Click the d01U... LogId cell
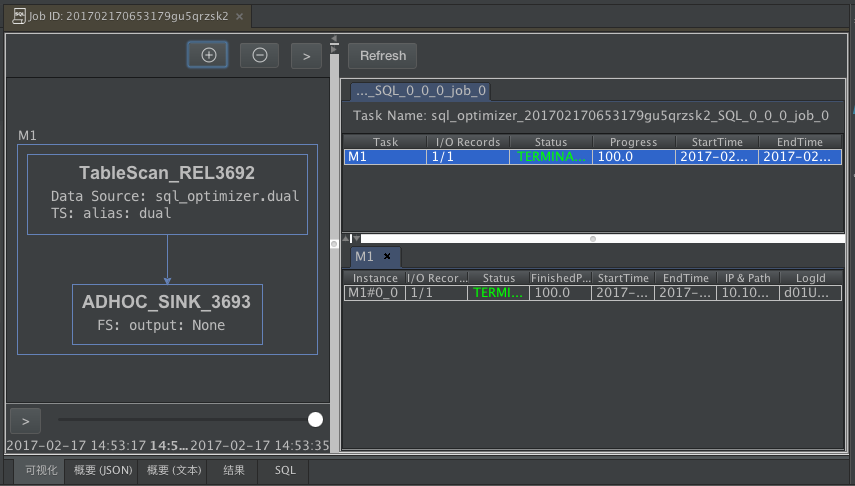The height and width of the screenshot is (486, 855). 810,293
